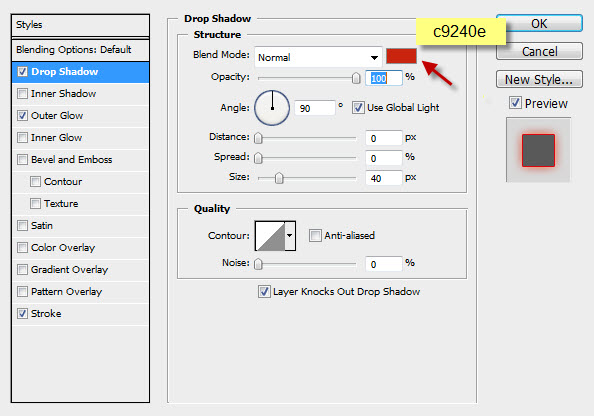Enable the Inner Glow checkbox

point(22,138)
